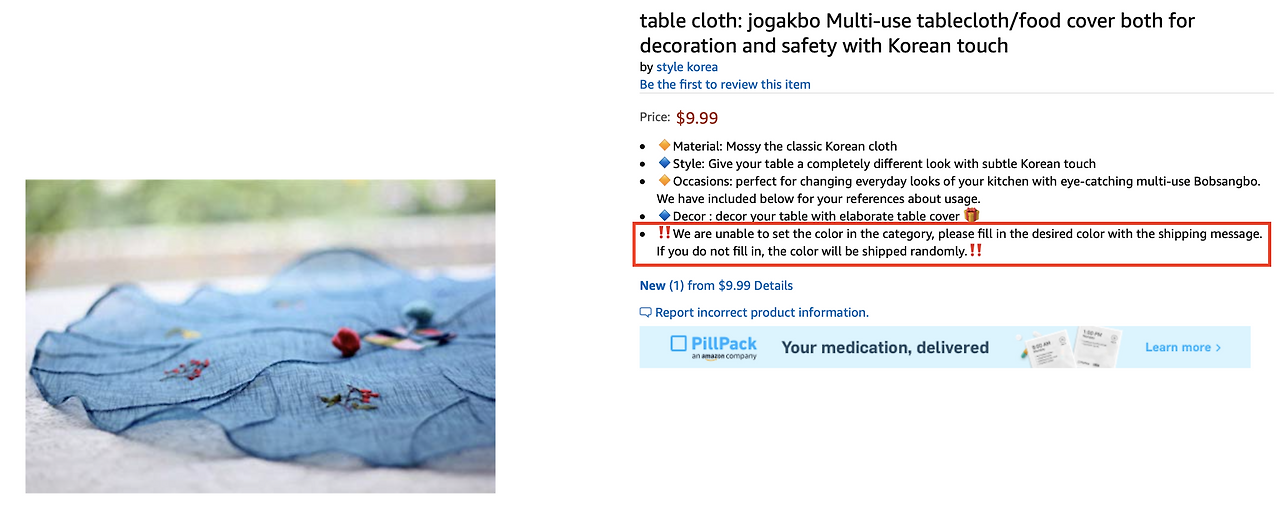Click the orange diamond beside Material

pyautogui.click(x=664, y=146)
